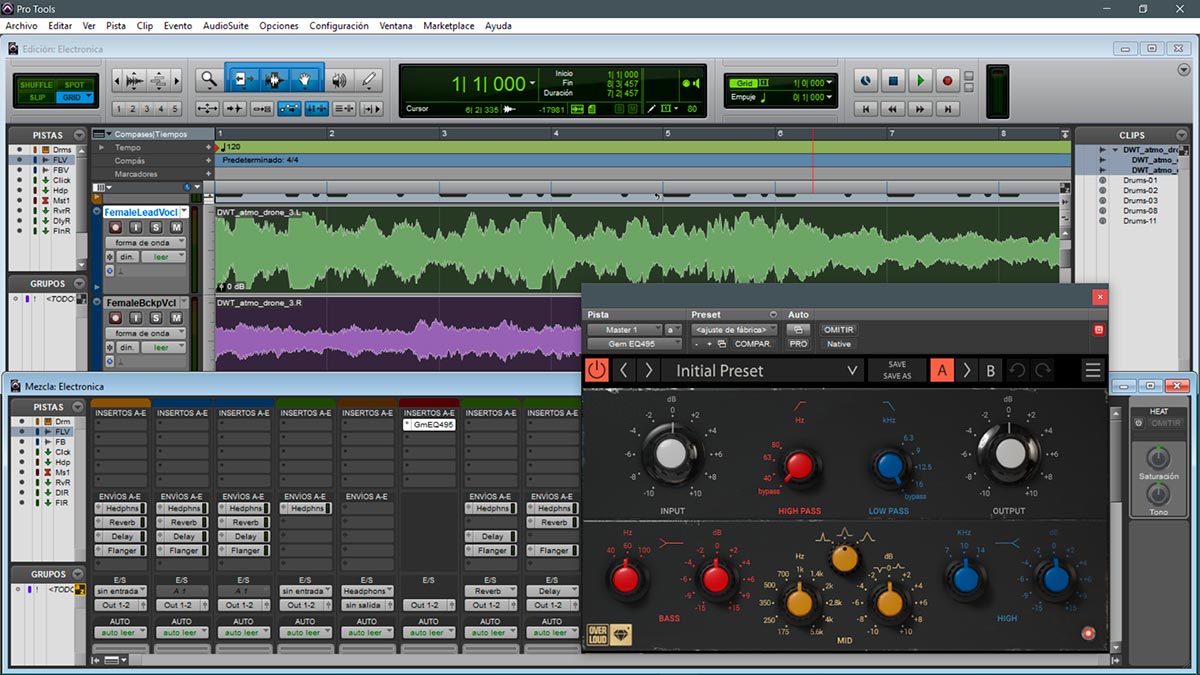Screen dimensions: 1200x675
Task: Switch to plugin state B
Action: [x=990, y=370]
